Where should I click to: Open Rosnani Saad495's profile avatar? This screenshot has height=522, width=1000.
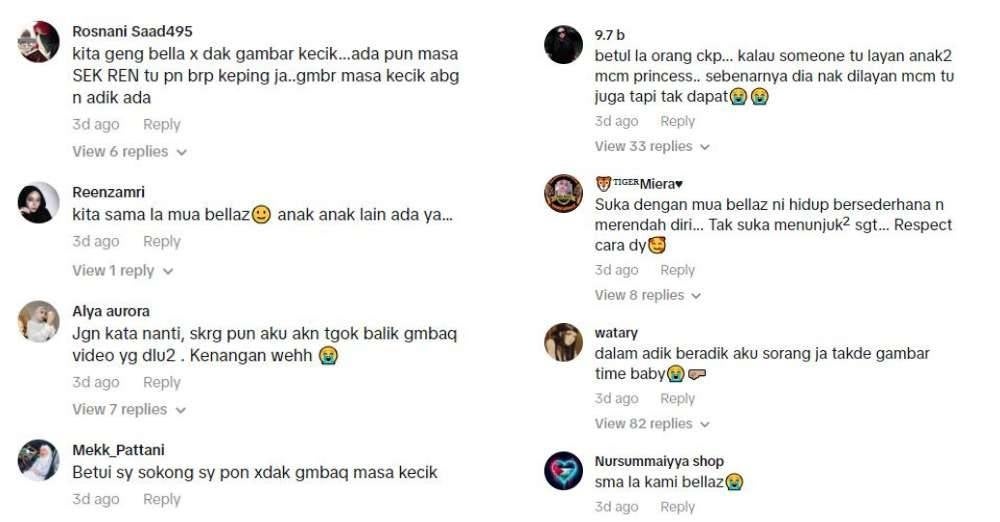point(38,42)
